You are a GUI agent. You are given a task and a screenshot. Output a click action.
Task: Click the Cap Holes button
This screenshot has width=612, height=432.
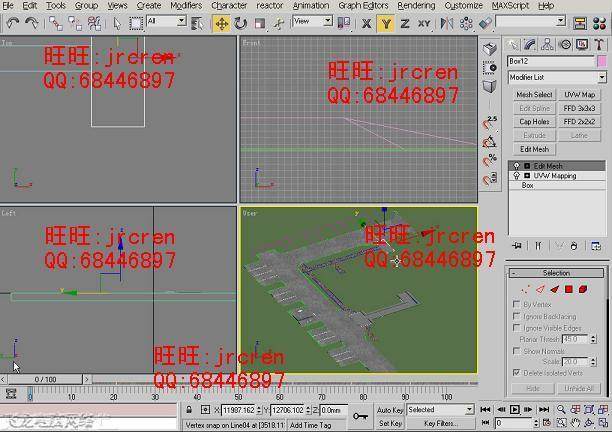[x=534, y=122]
